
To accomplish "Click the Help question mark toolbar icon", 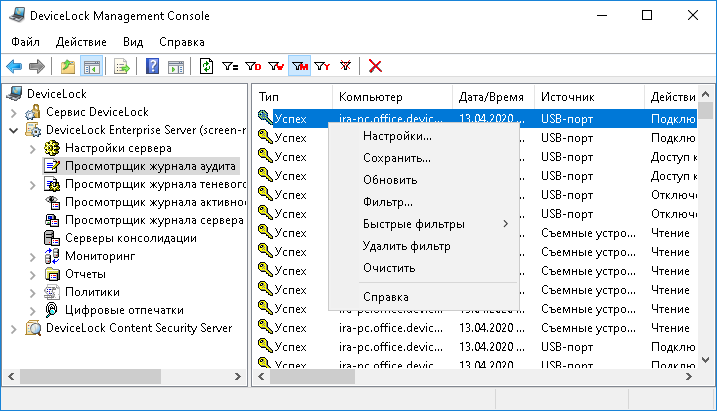I will coord(153,66).
